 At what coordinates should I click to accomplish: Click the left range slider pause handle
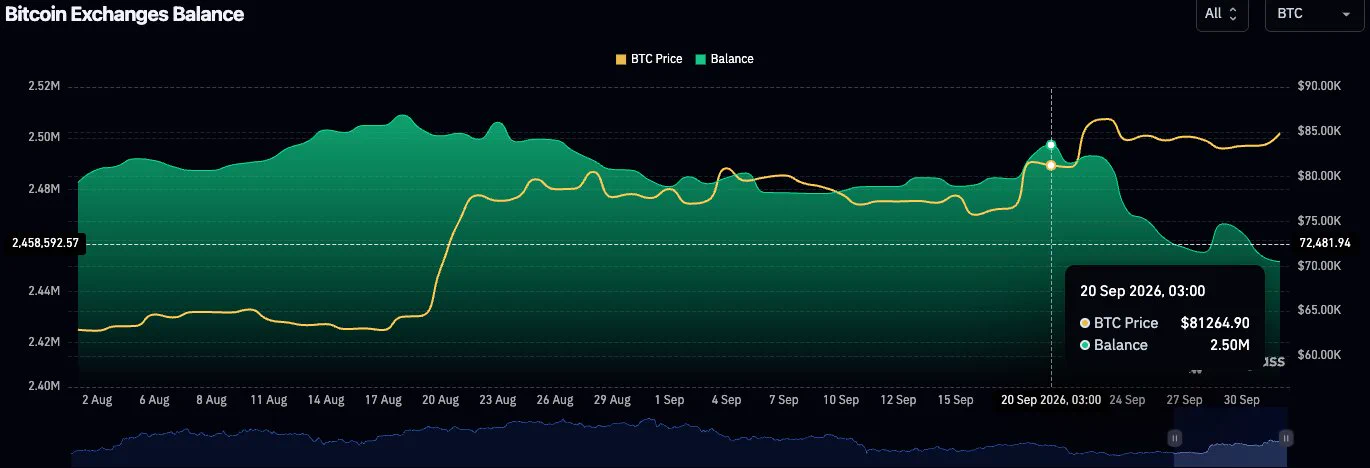[1175, 438]
